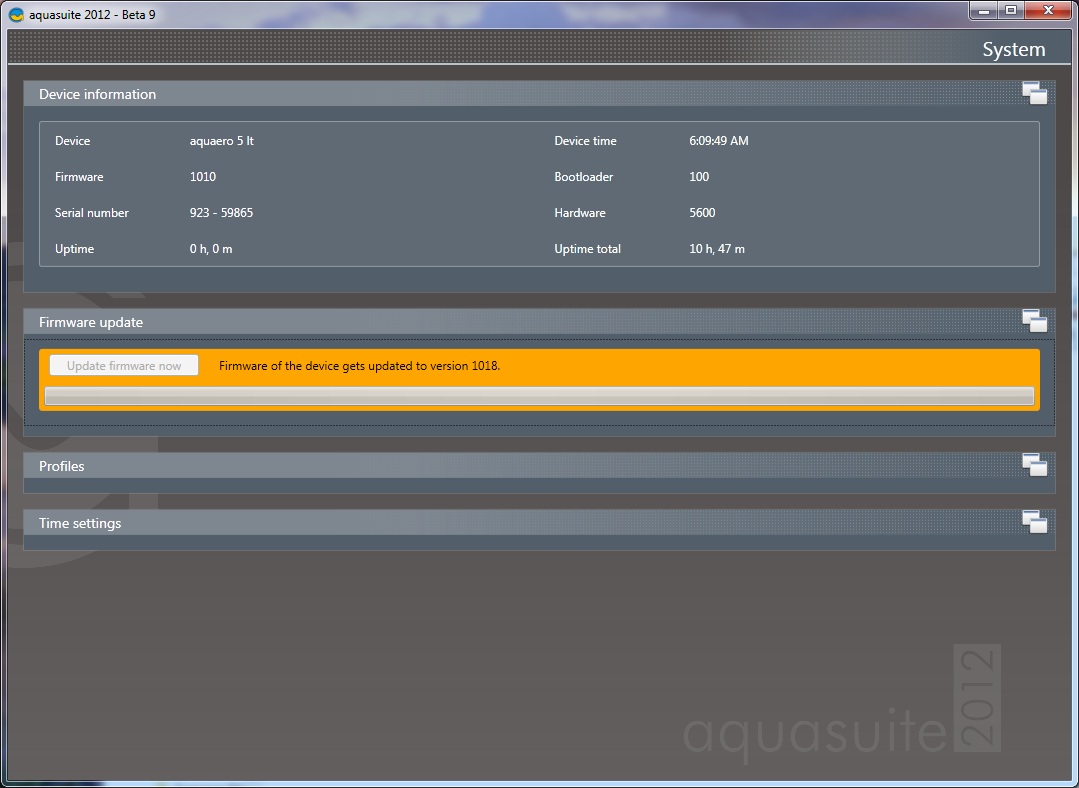Close the aquasuite window
Screen dimensions: 1079x788
tap(1048, 10)
